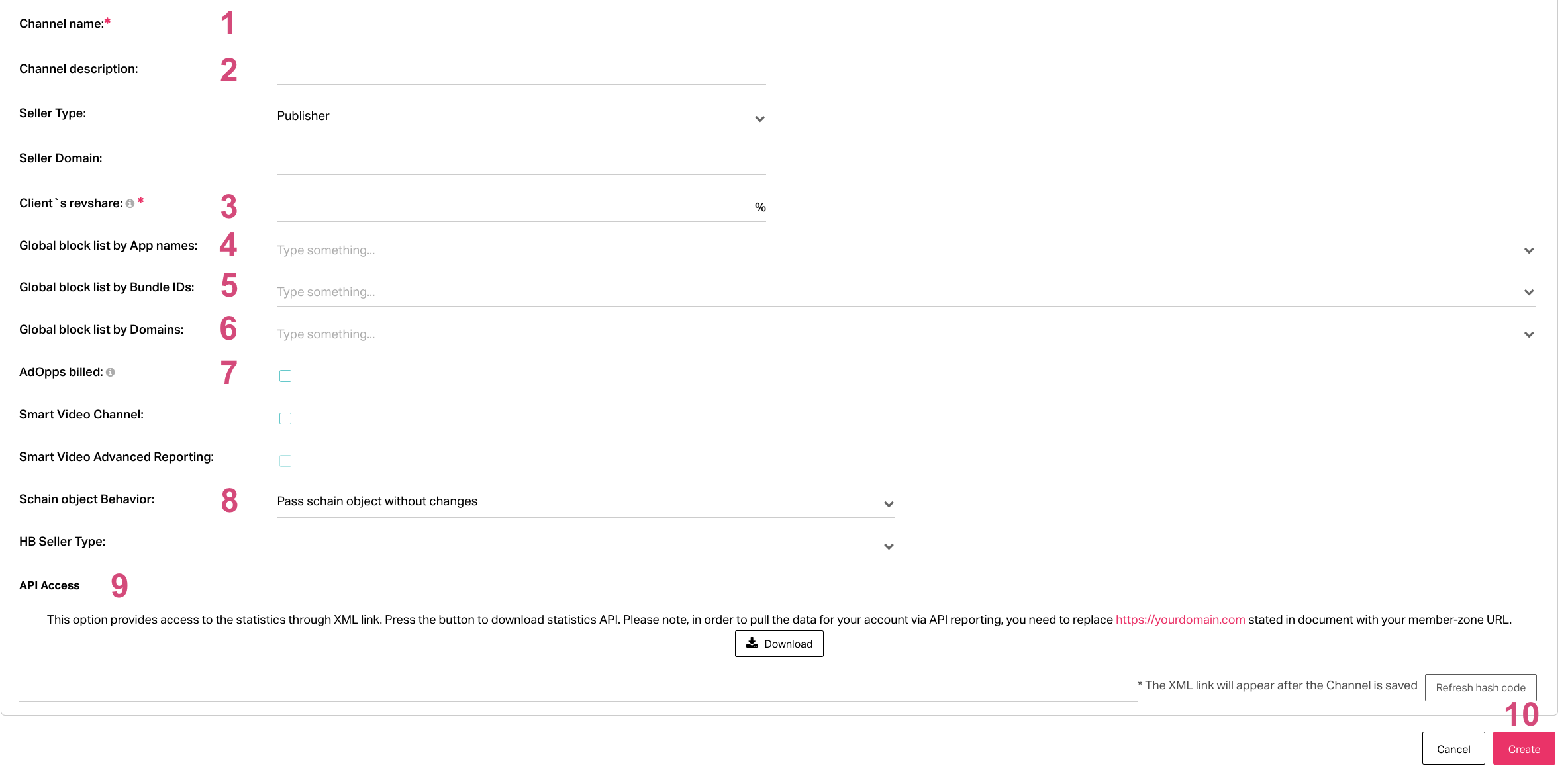Click the info icon next to Client's revshare
Viewport: 1568px width, 784px height.
tap(130, 204)
